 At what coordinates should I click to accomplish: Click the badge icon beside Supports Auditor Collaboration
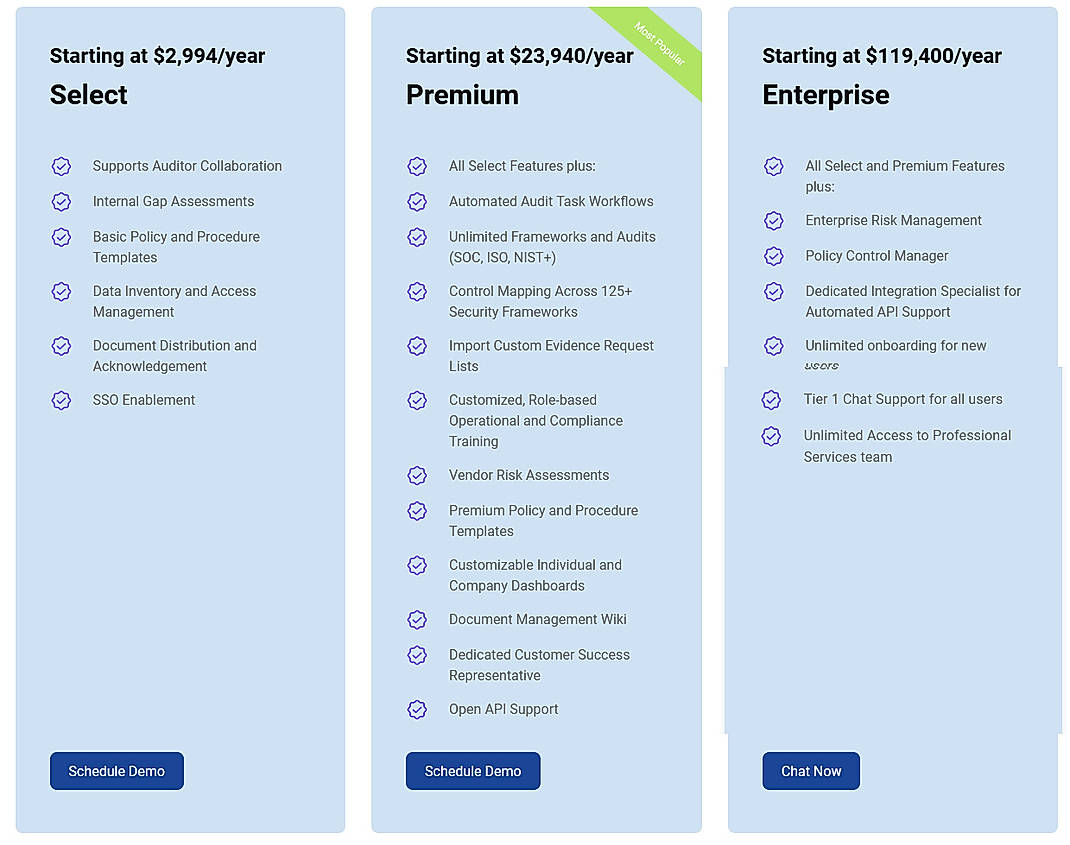pyautogui.click(x=61, y=166)
